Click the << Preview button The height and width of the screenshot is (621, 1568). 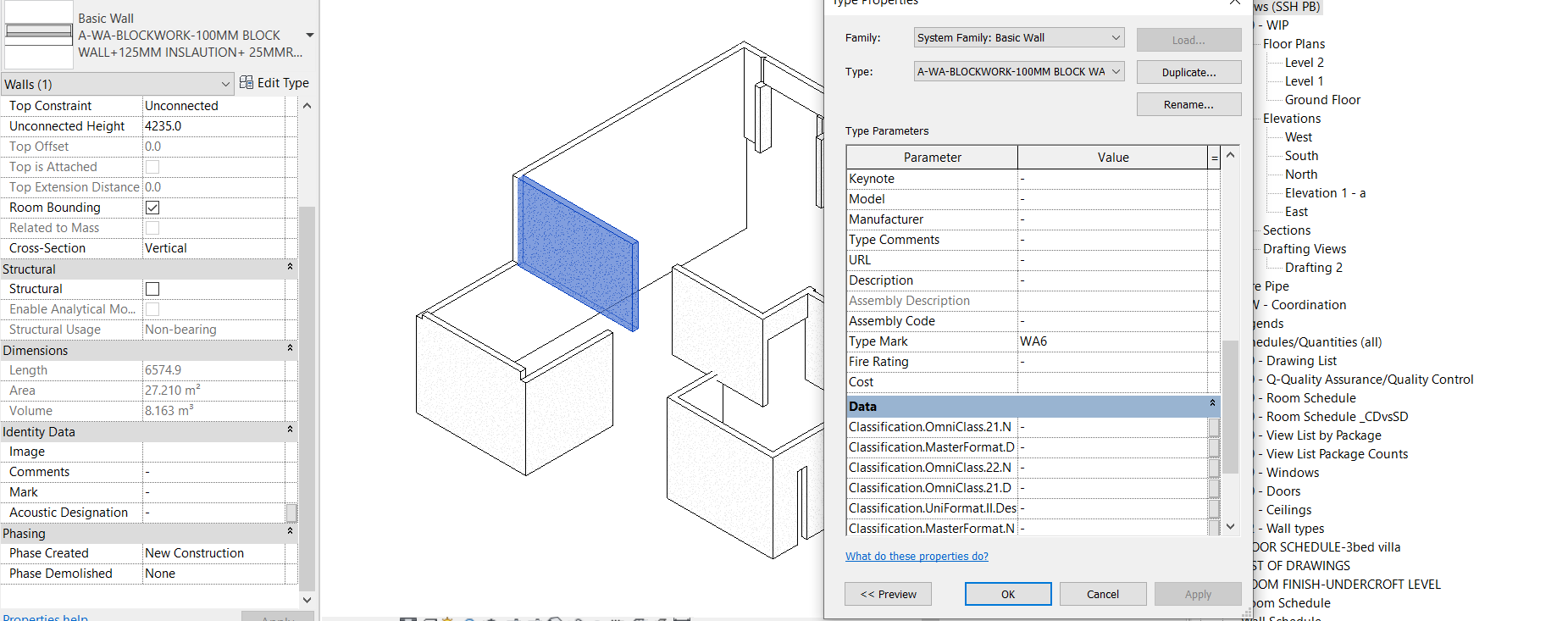click(x=888, y=594)
